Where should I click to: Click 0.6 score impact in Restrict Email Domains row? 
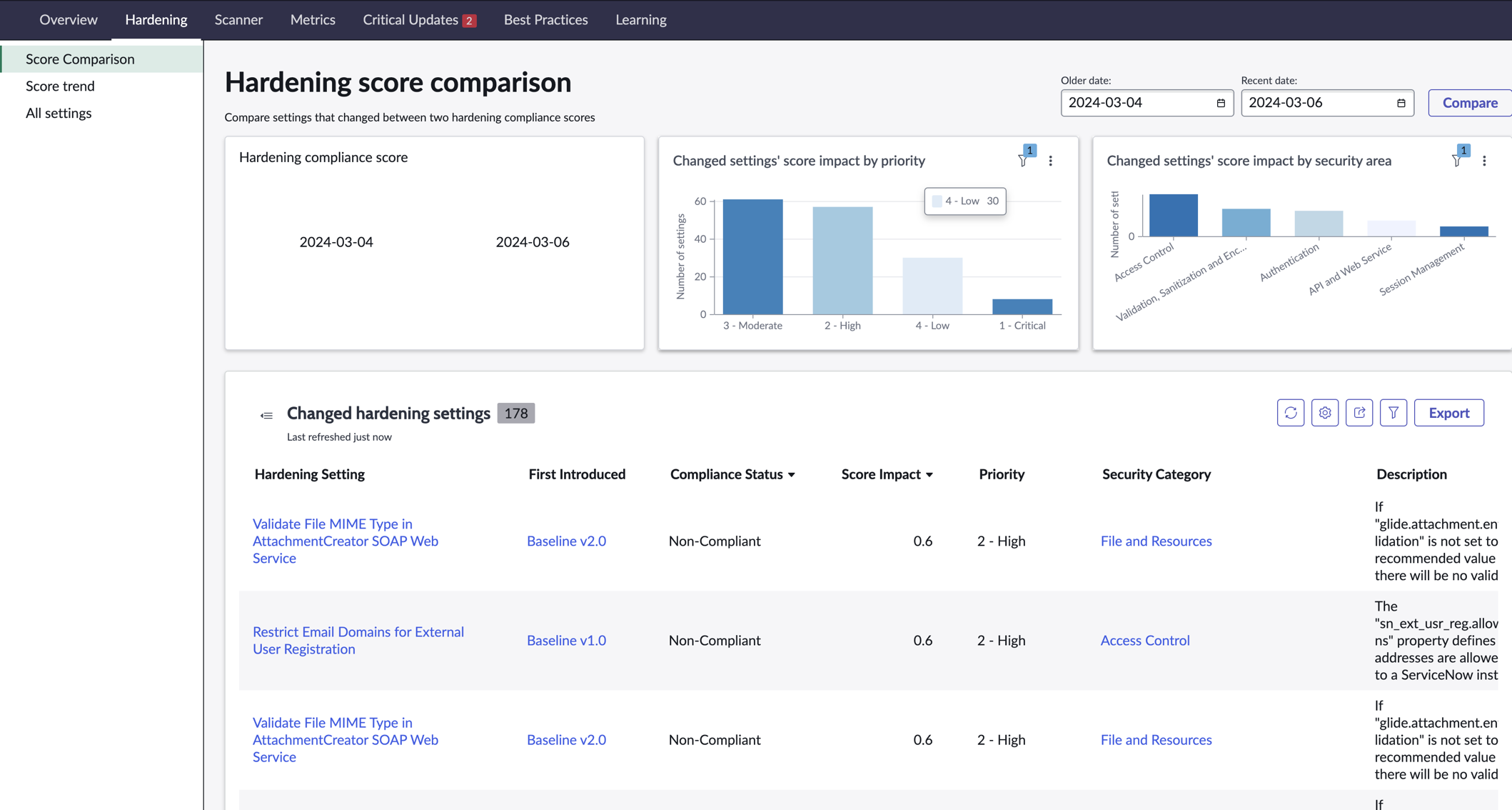(x=922, y=640)
